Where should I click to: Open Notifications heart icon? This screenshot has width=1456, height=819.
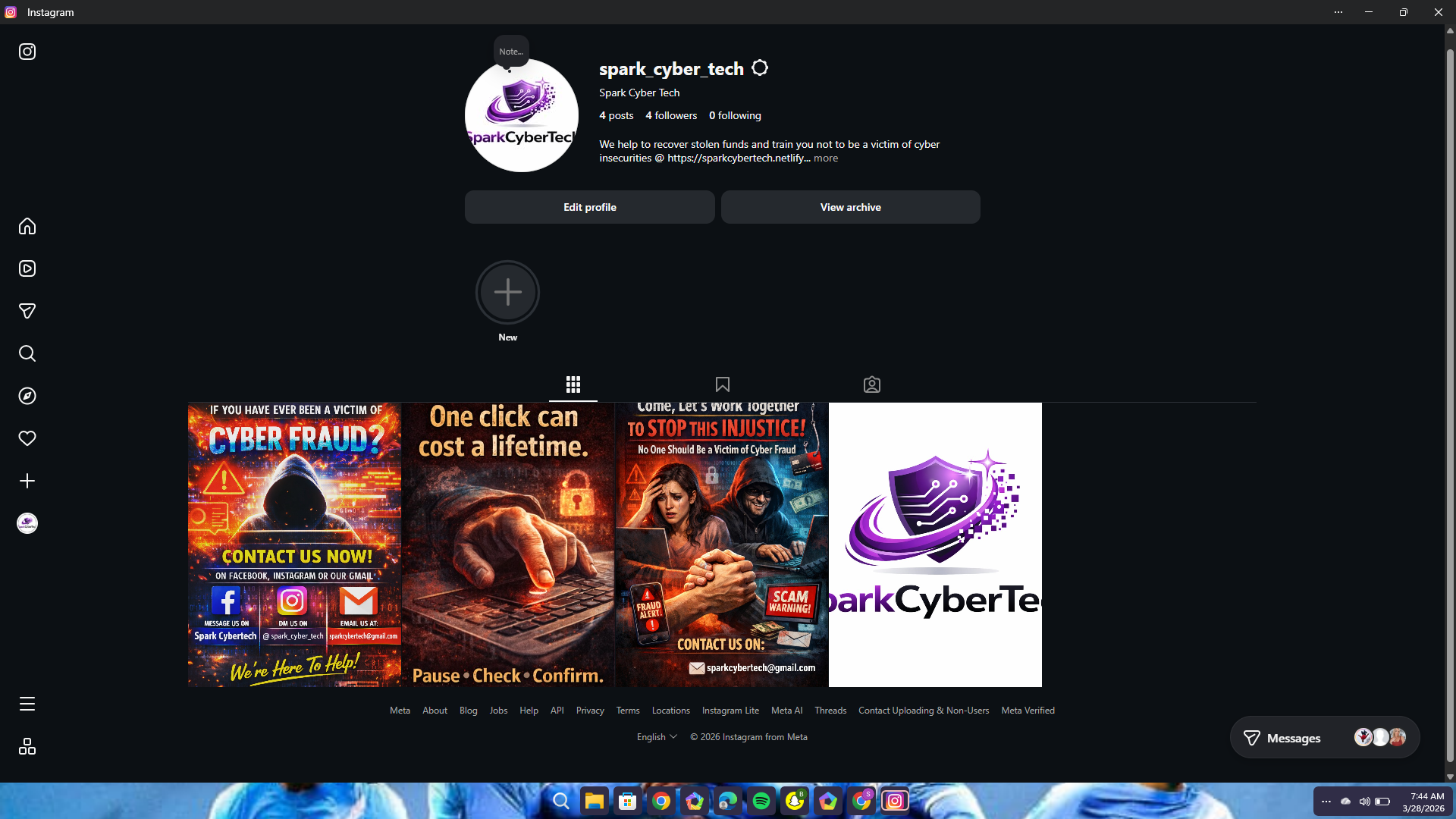click(x=27, y=438)
